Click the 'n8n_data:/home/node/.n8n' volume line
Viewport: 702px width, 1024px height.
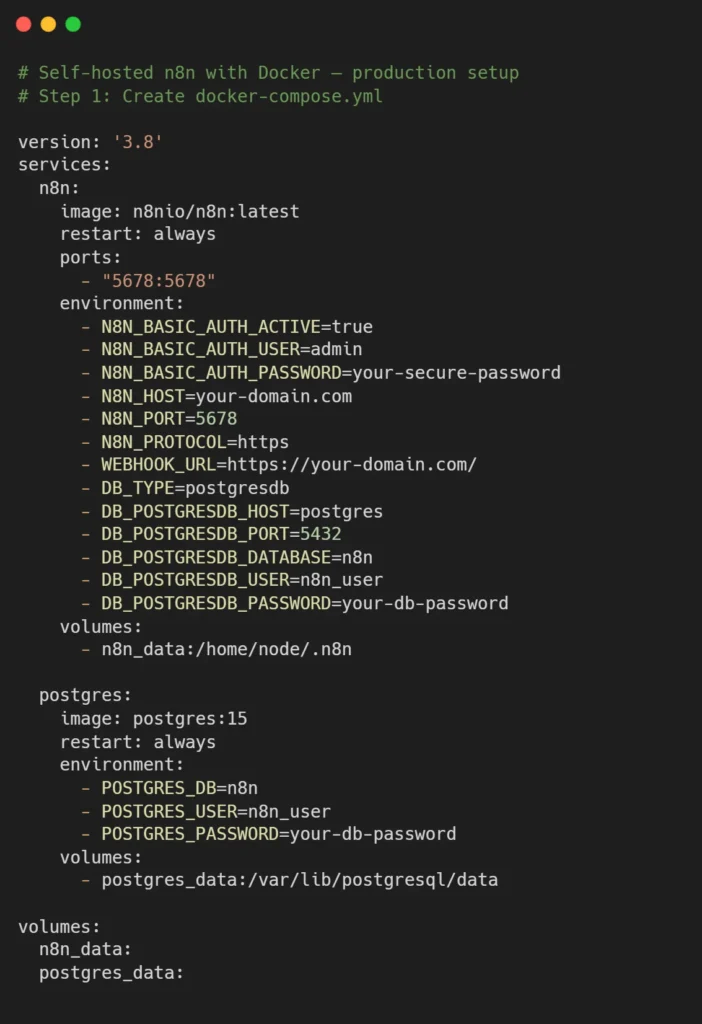(226, 649)
